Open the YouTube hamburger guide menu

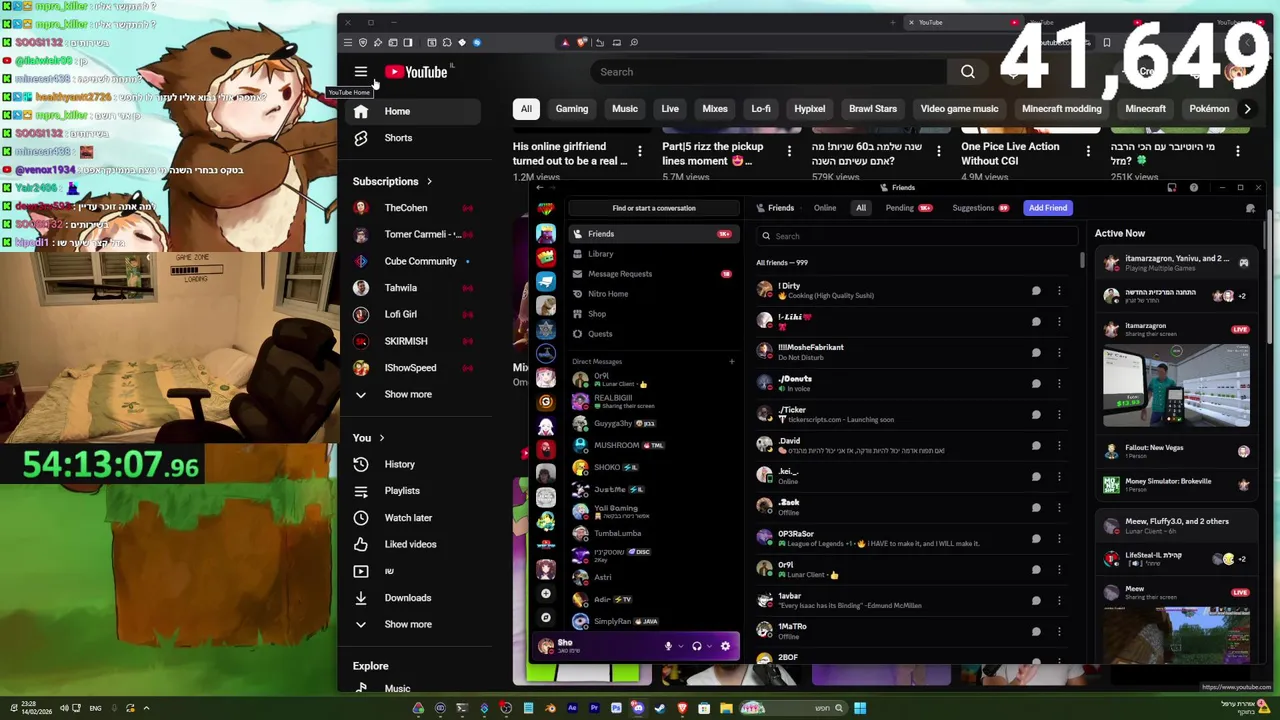pyautogui.click(x=361, y=72)
